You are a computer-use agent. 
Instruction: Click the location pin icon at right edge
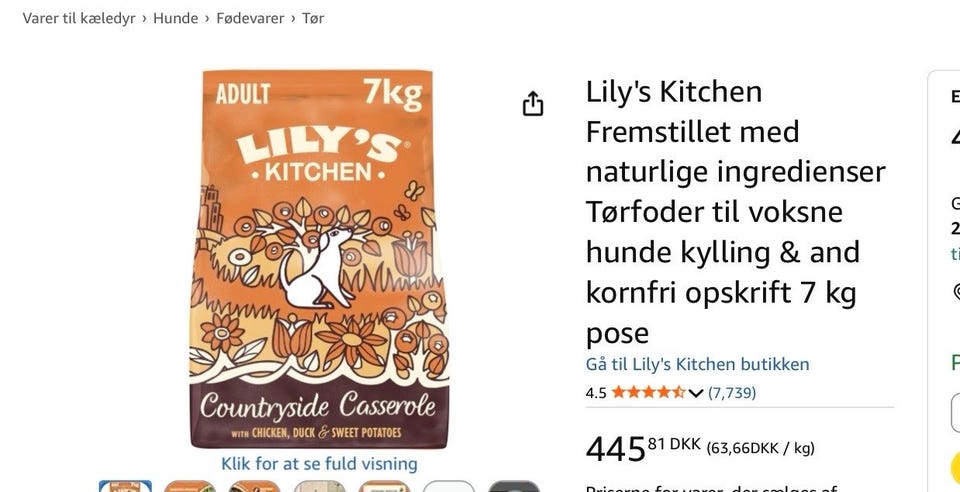tap(957, 291)
